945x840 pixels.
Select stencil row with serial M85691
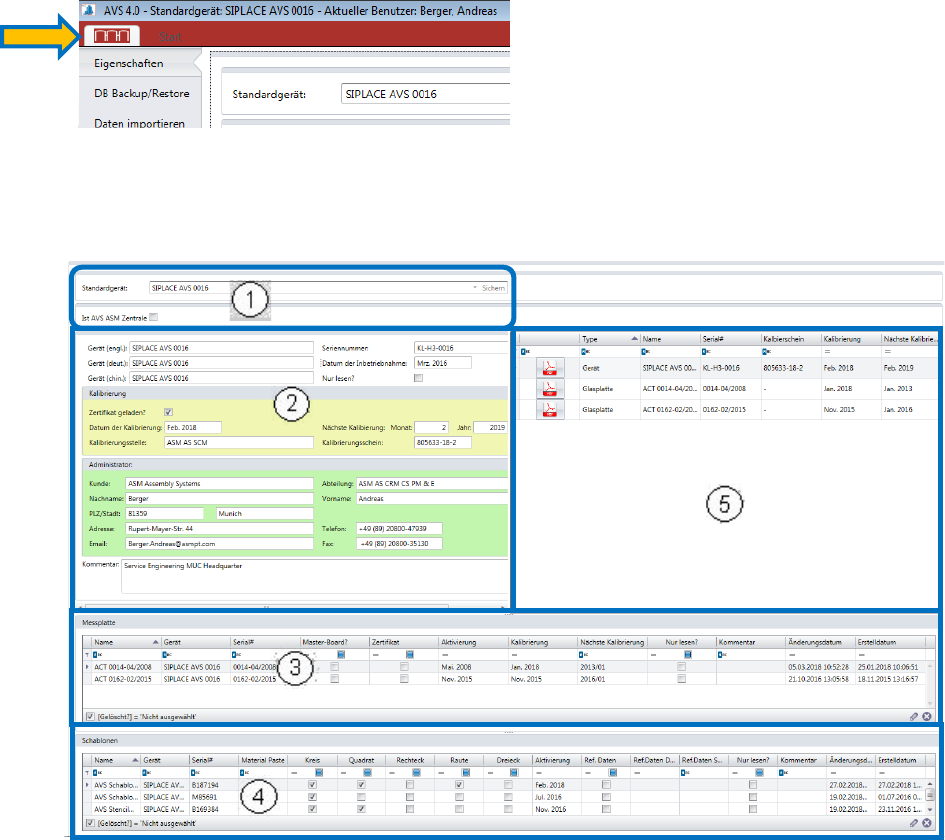click(506, 797)
